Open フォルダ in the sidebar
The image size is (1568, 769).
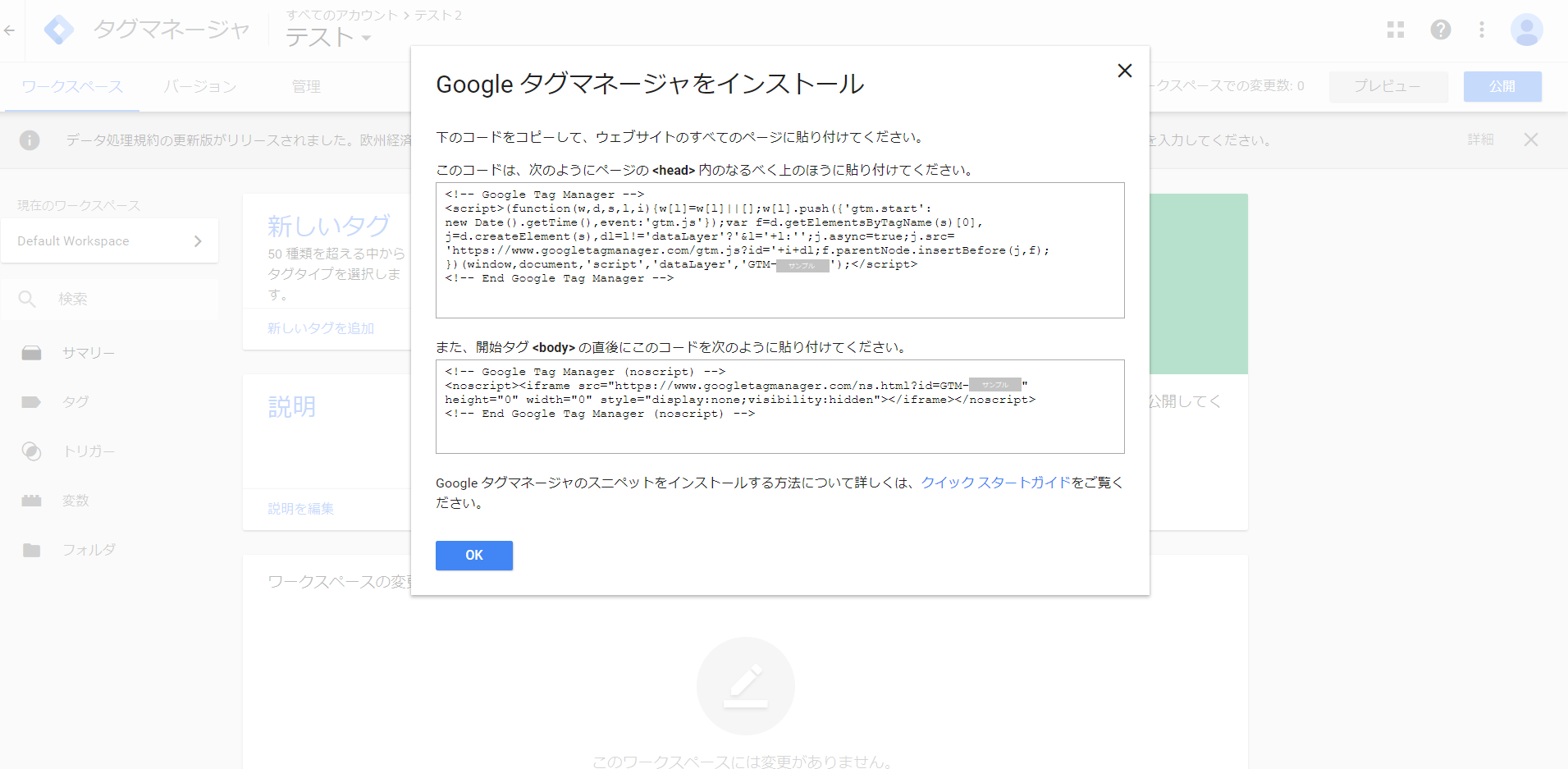tap(89, 550)
